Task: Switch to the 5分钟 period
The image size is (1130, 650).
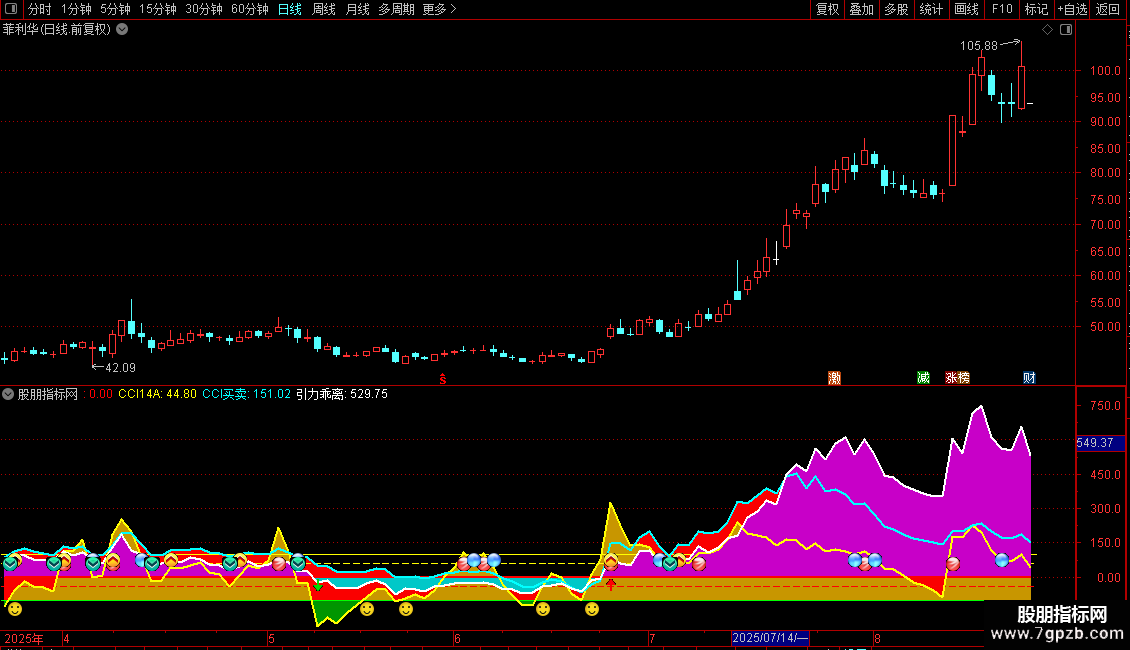Action: click(x=115, y=9)
